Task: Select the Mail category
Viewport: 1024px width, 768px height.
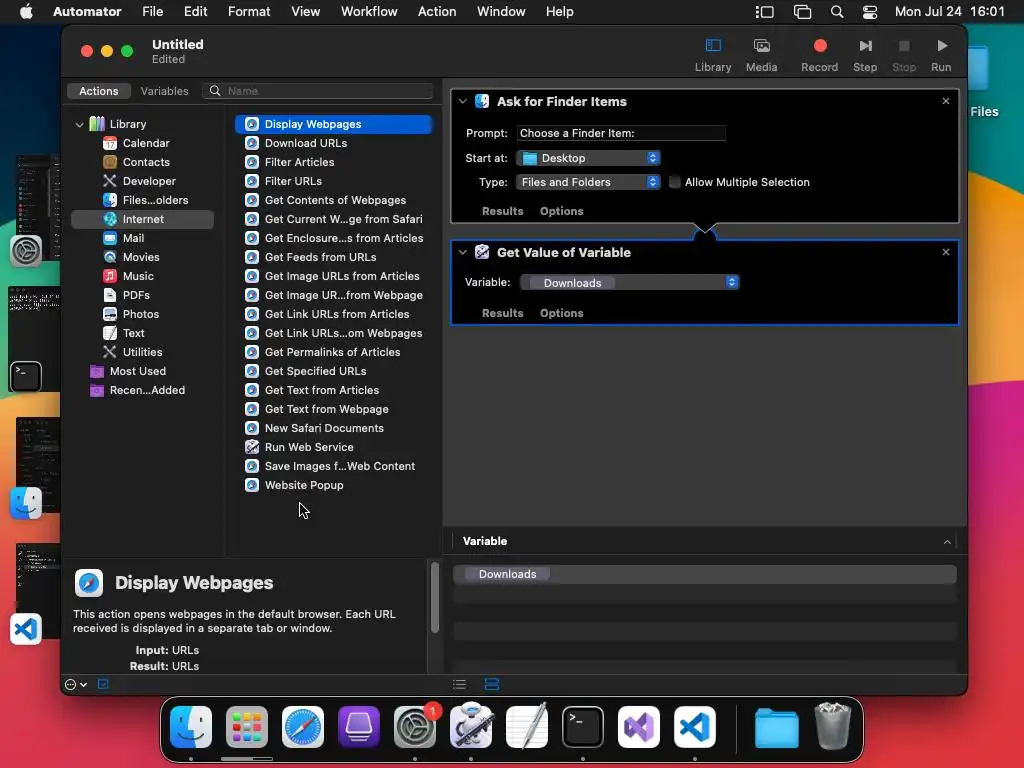Action: point(133,238)
